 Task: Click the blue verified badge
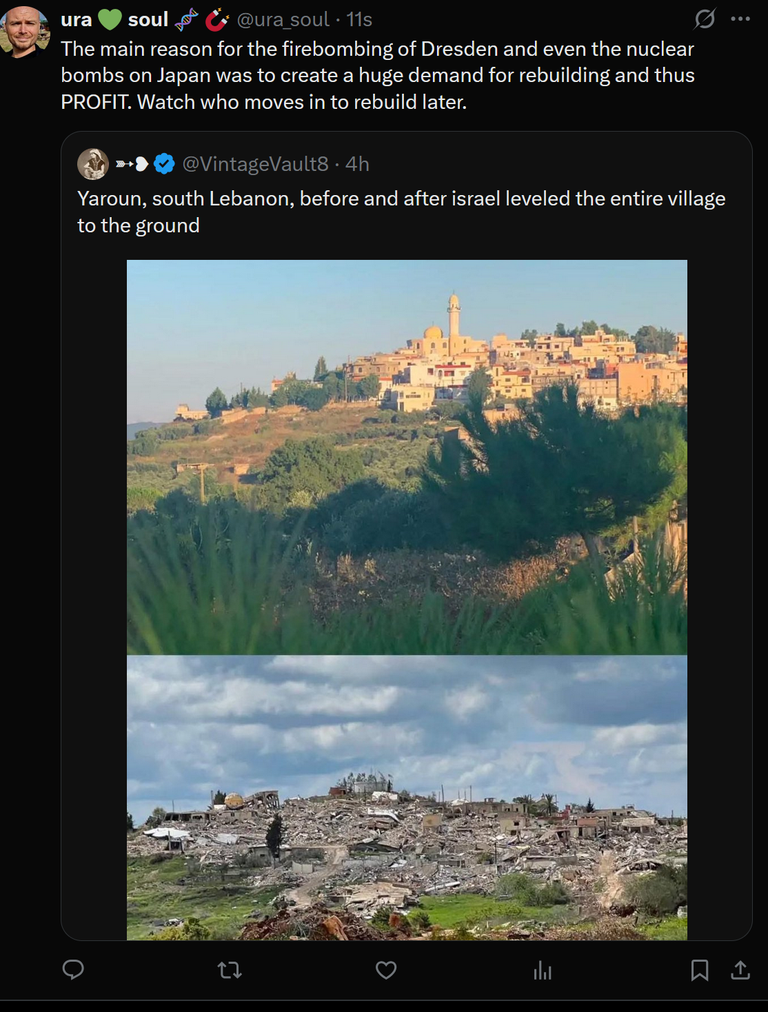tap(165, 164)
